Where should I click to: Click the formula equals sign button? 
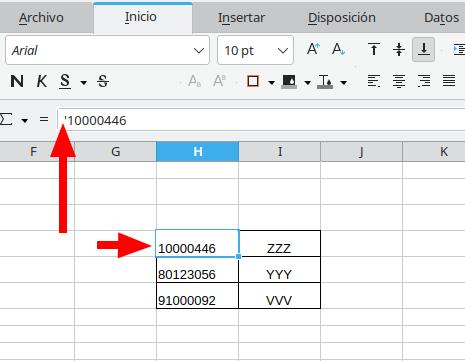pyautogui.click(x=44, y=119)
